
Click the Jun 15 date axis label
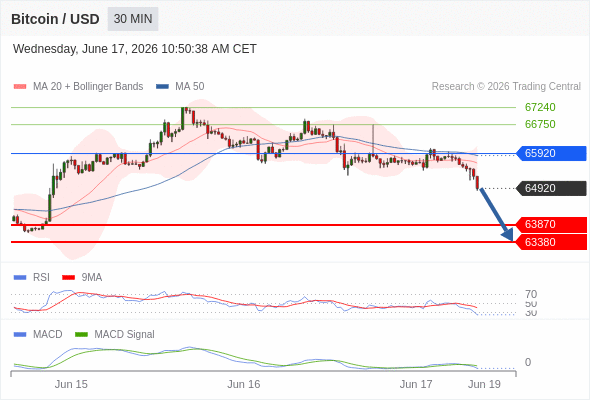point(71,384)
